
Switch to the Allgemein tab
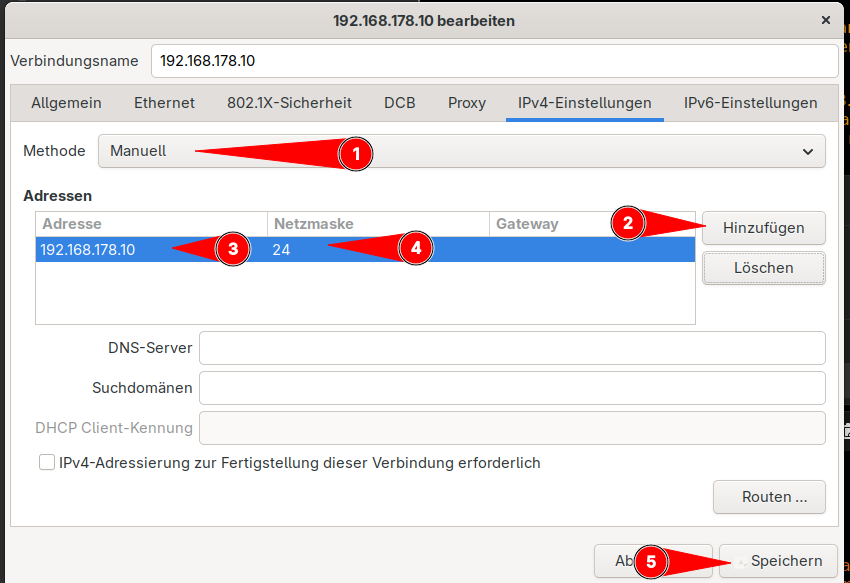(66, 102)
